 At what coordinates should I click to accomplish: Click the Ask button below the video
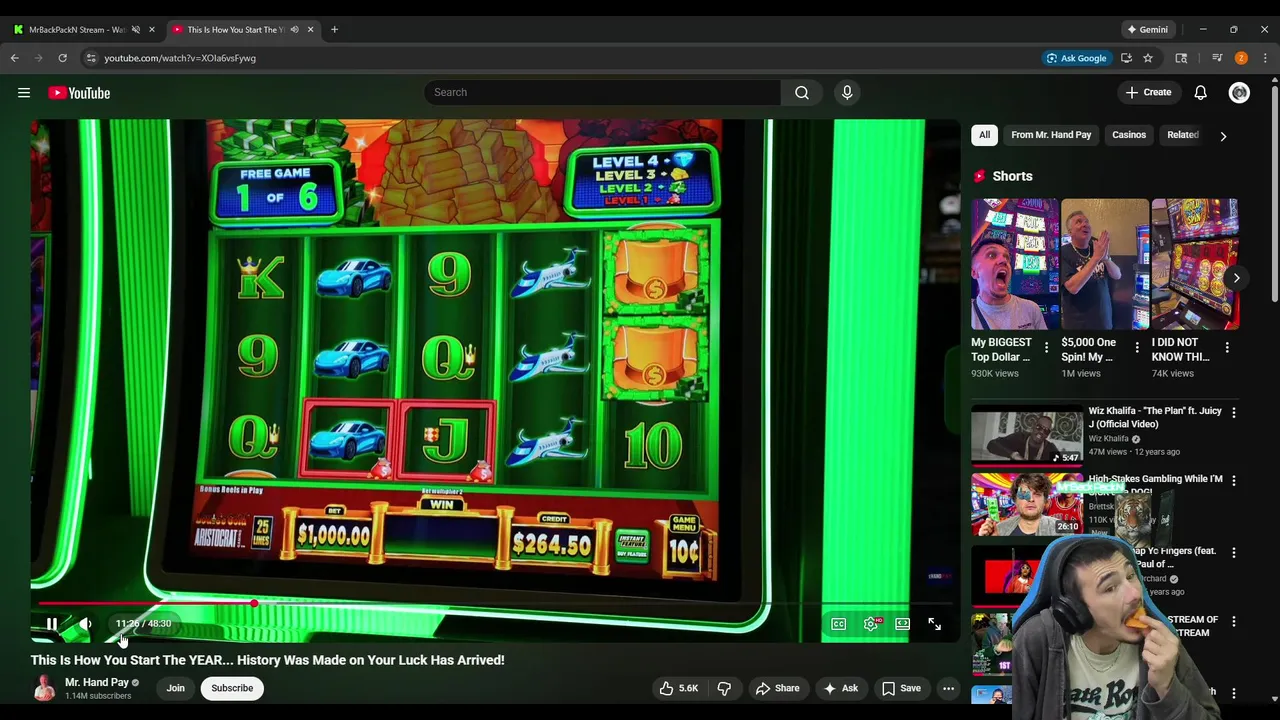[x=840, y=688]
